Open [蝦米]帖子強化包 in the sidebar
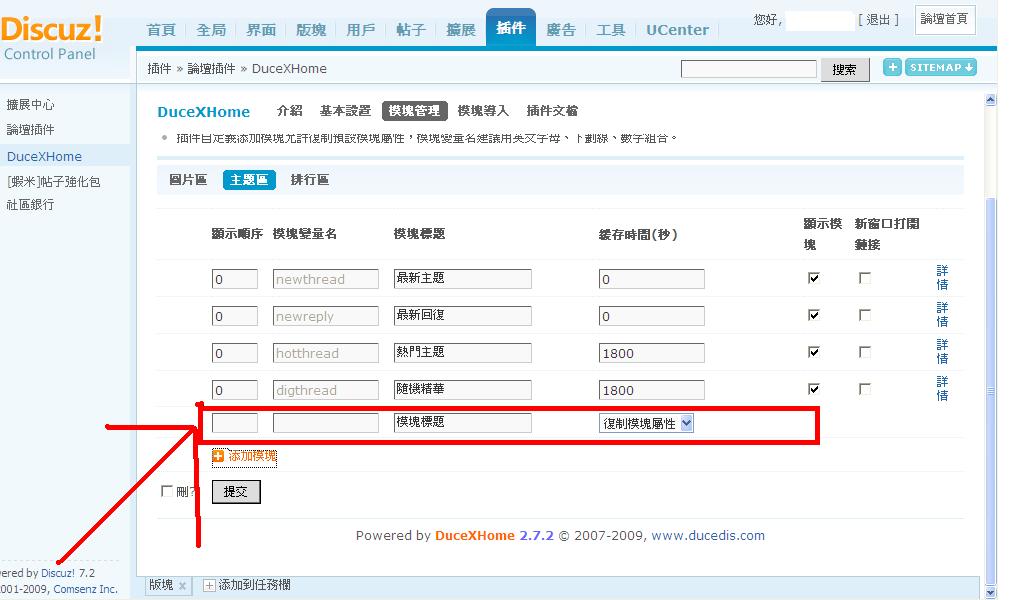 [54, 182]
